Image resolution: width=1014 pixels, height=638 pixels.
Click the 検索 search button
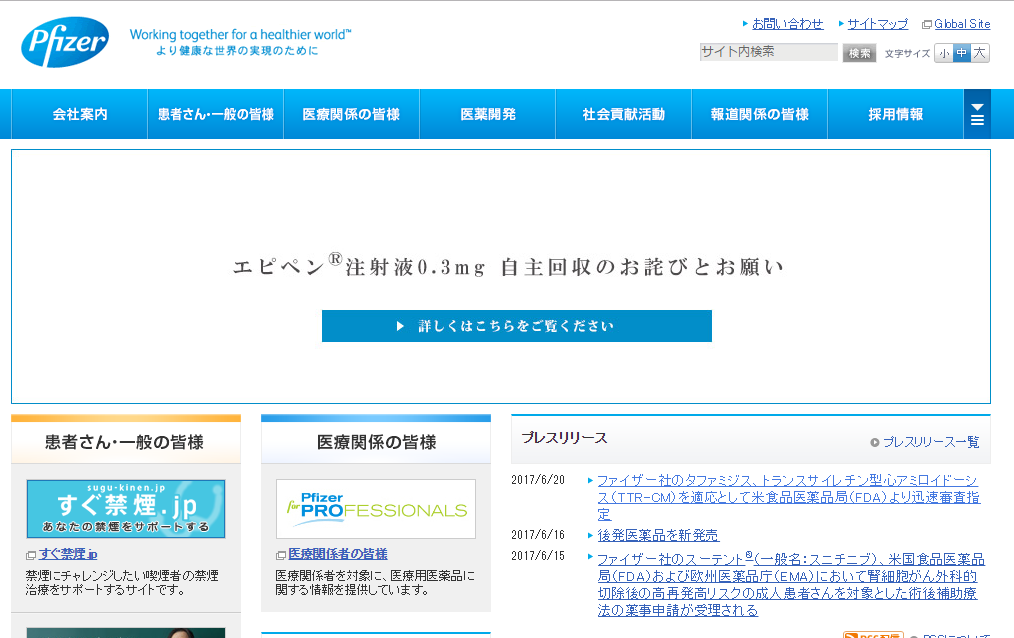(x=859, y=53)
